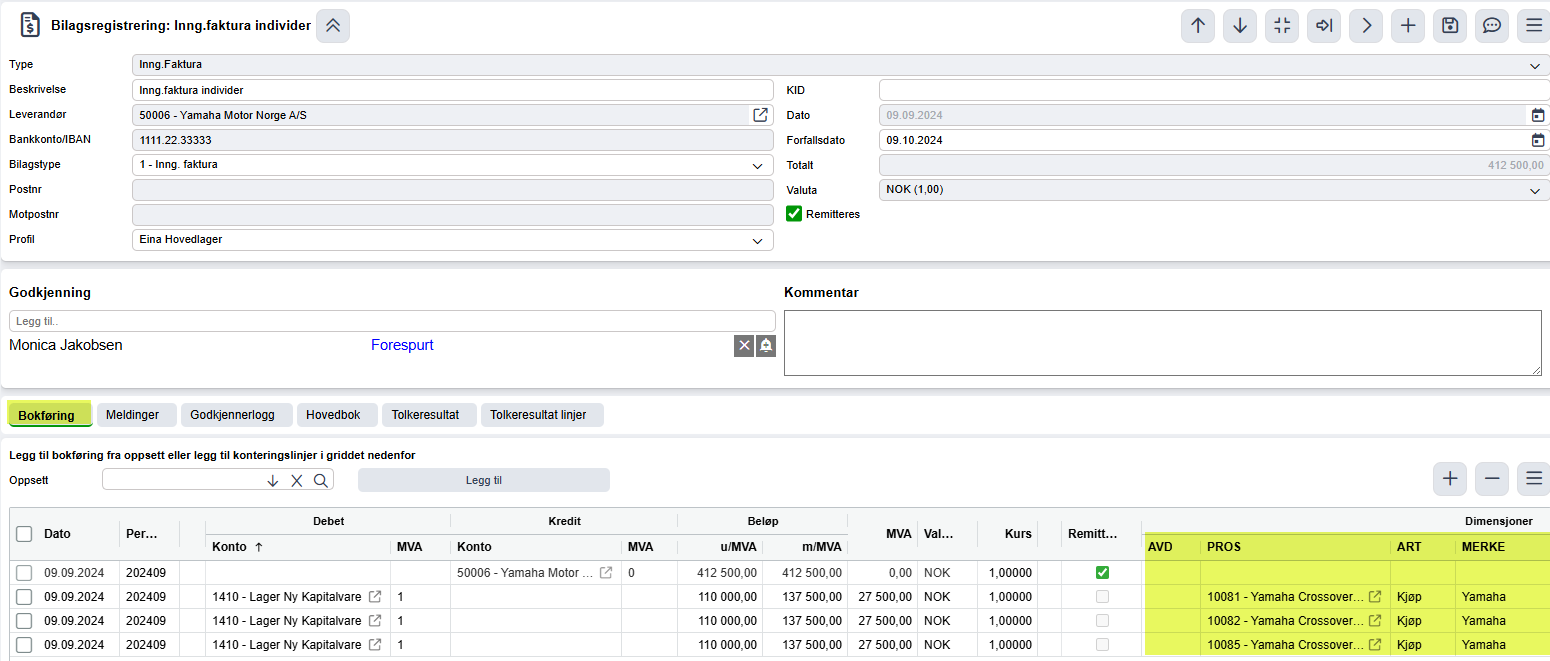
Task: Expand the Bilagstype dropdown
Action: click(x=757, y=165)
